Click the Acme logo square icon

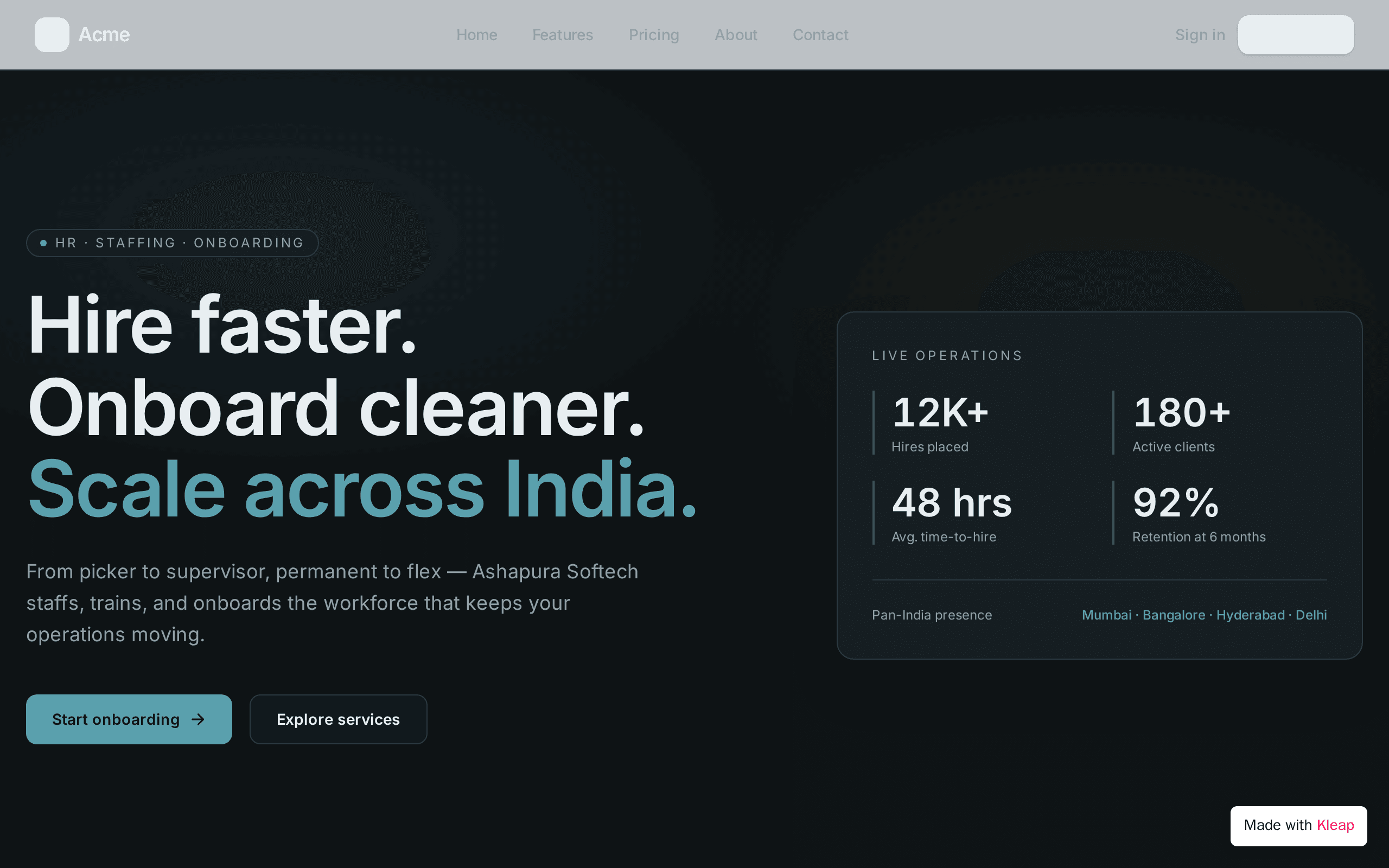click(x=52, y=34)
